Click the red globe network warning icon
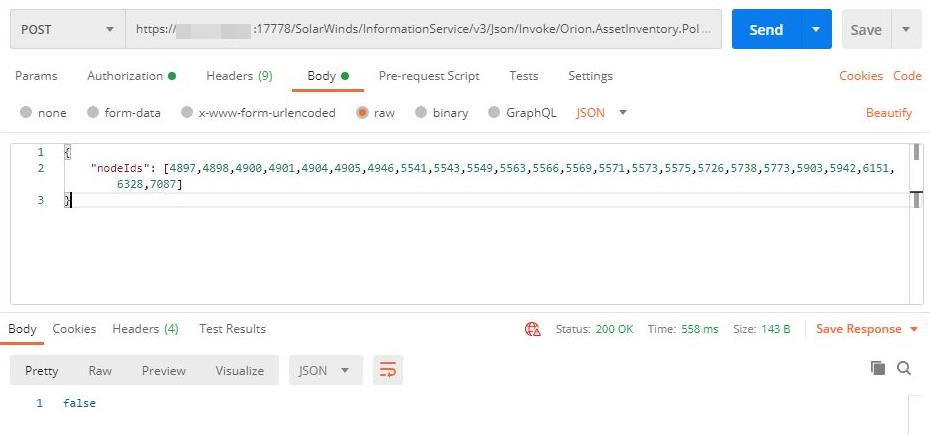The image size is (930, 435). pyautogui.click(x=533, y=329)
